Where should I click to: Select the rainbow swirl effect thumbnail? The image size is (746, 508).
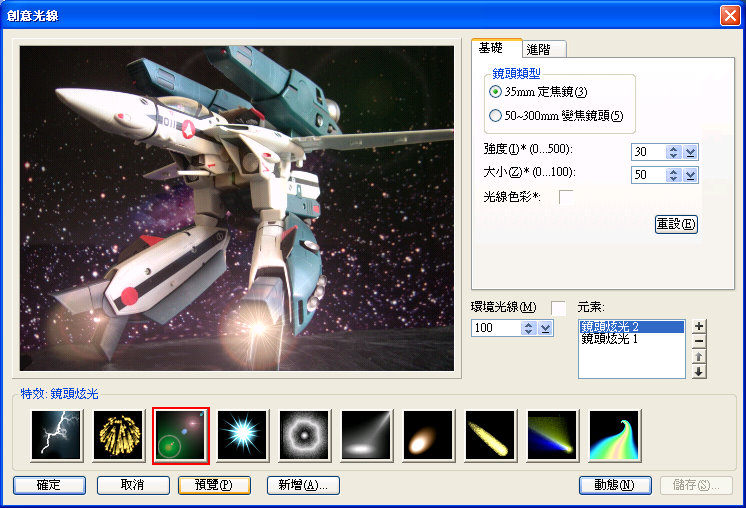point(615,435)
